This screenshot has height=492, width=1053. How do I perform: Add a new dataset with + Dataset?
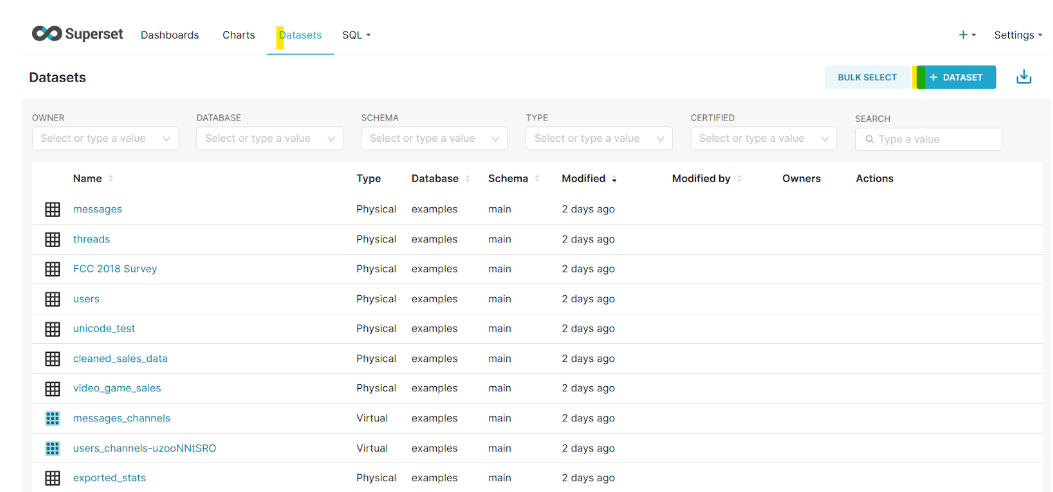[956, 77]
